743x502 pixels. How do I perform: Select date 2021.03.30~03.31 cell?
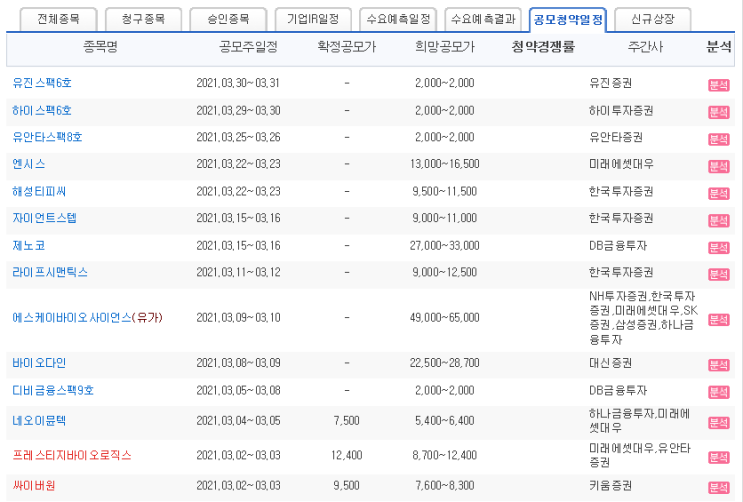[238, 83]
